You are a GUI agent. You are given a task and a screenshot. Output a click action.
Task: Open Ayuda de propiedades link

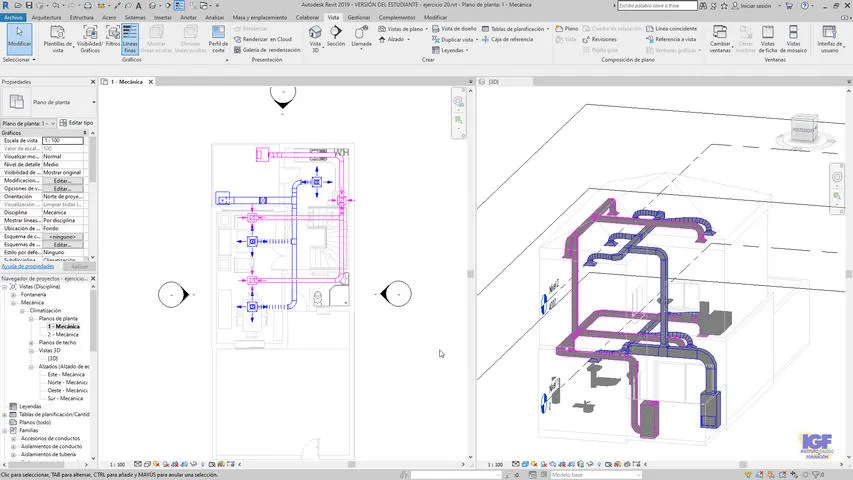28,266
